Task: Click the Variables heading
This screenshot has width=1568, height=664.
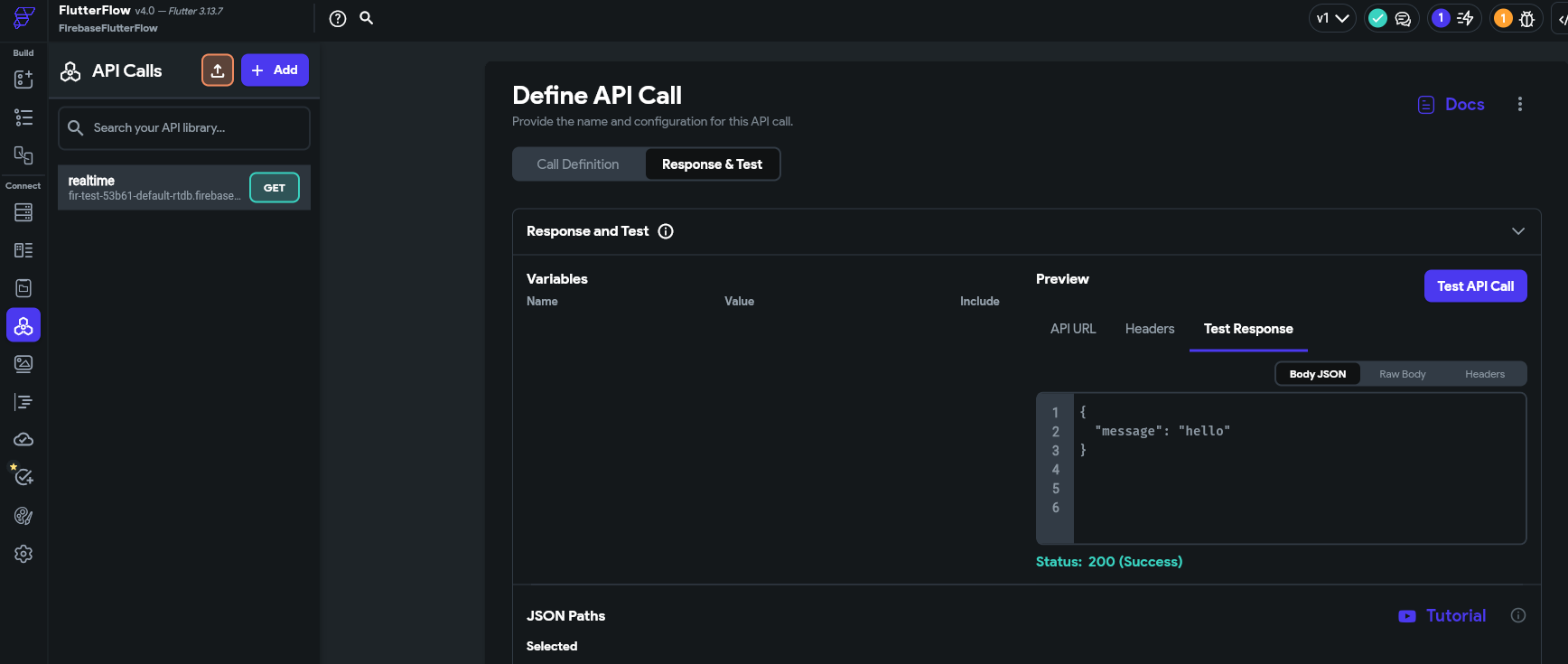Action: pos(557,279)
